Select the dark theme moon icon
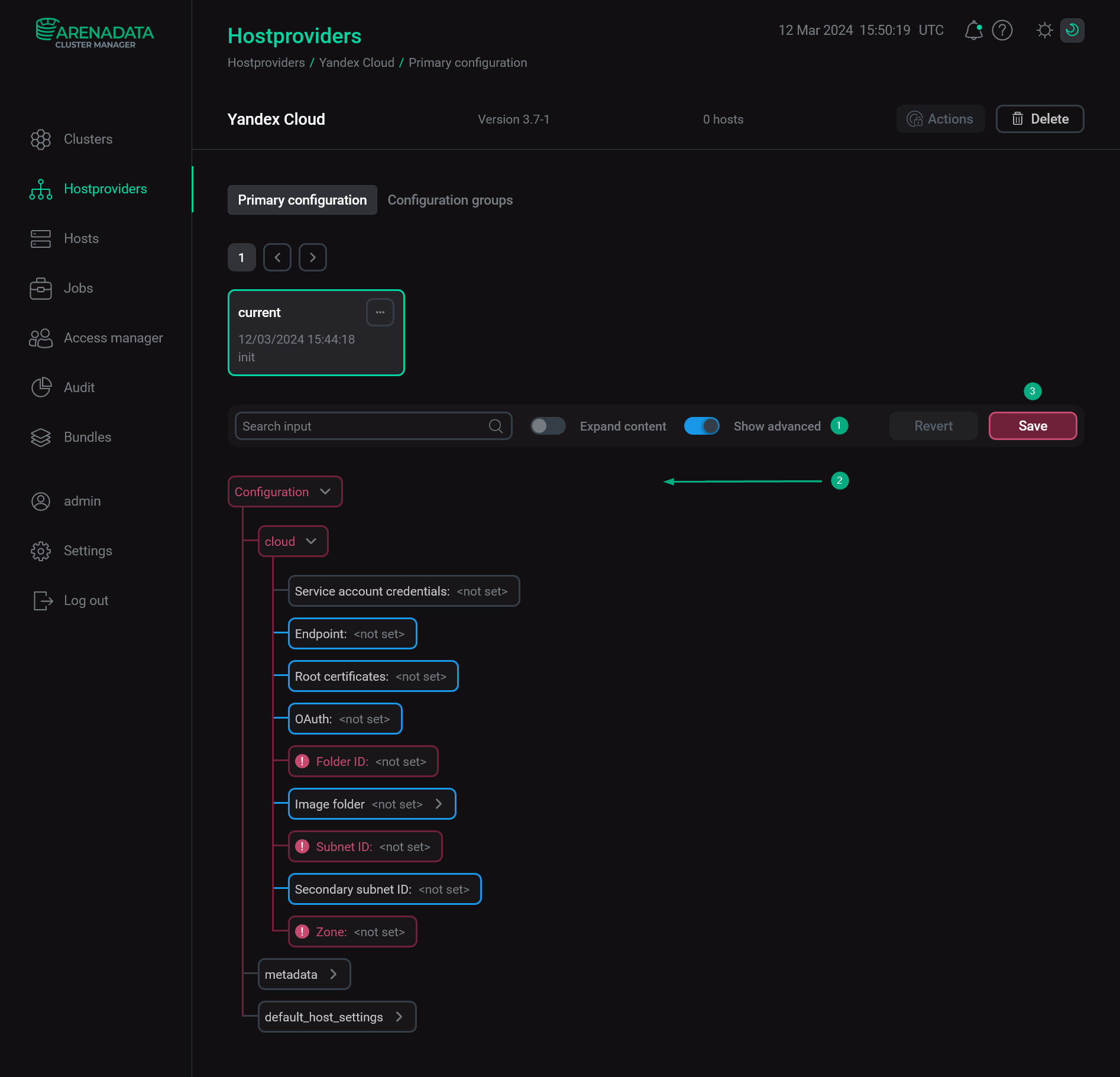 pos(1072,30)
